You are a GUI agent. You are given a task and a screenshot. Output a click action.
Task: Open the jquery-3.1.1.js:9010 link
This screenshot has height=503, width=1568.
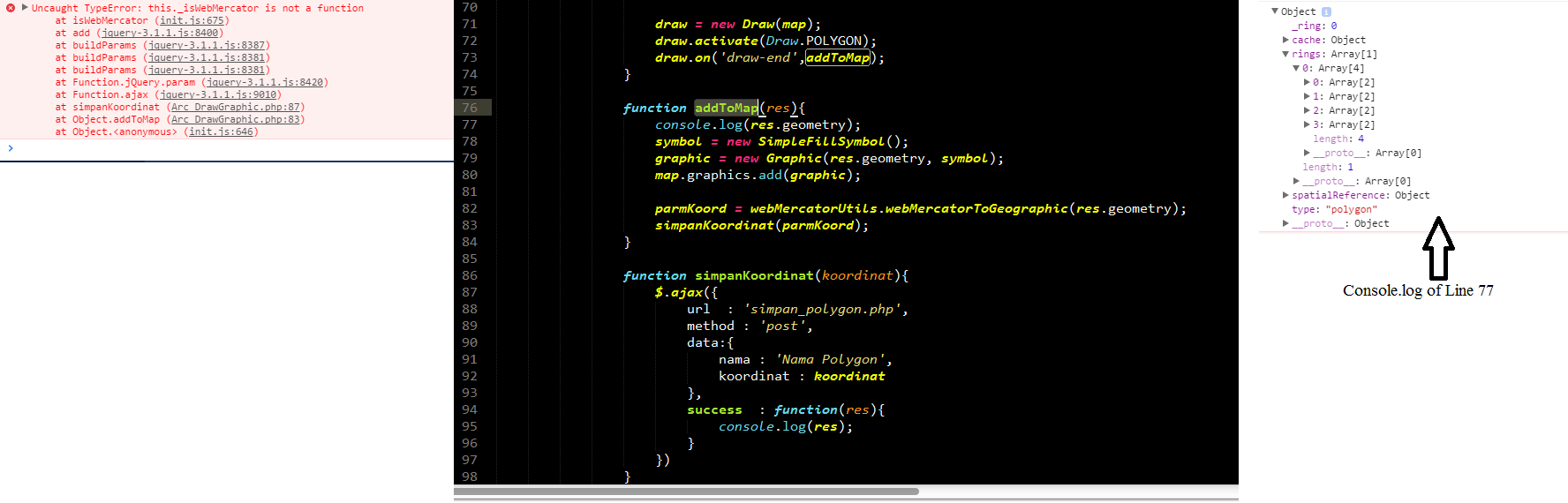click(x=218, y=94)
